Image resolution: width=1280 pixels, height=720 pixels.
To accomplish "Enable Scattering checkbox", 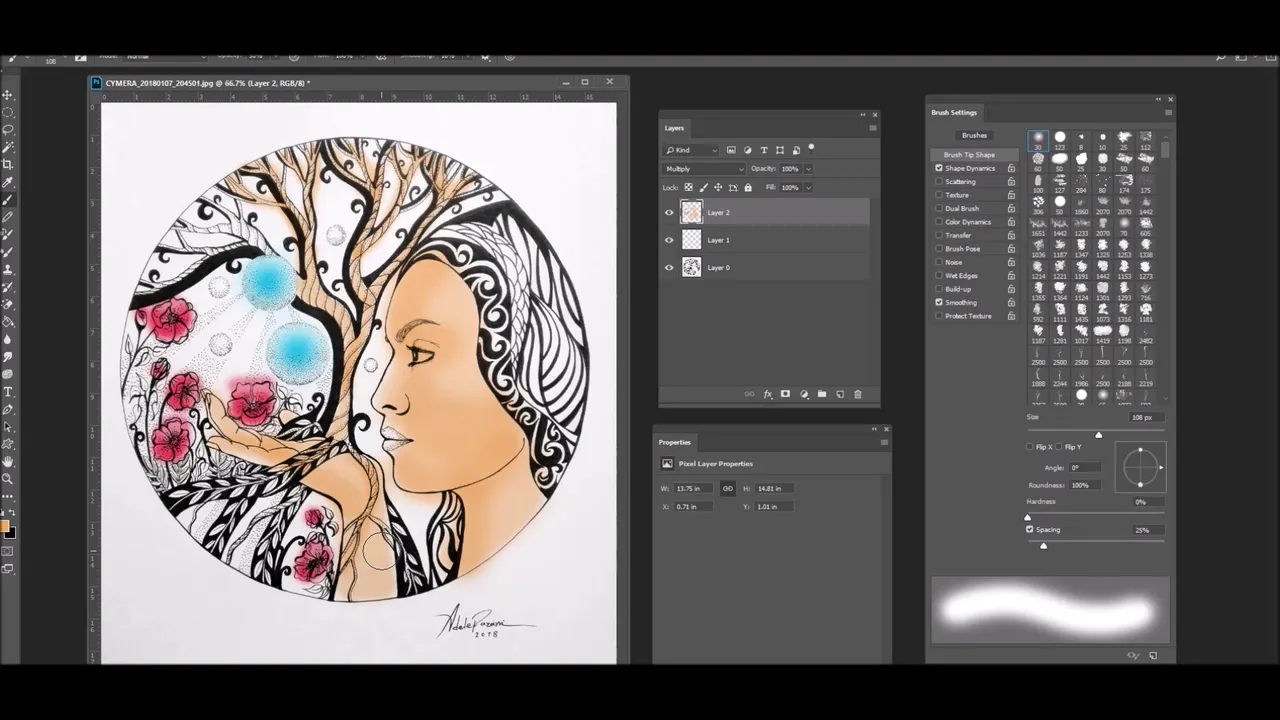I will (x=939, y=182).
